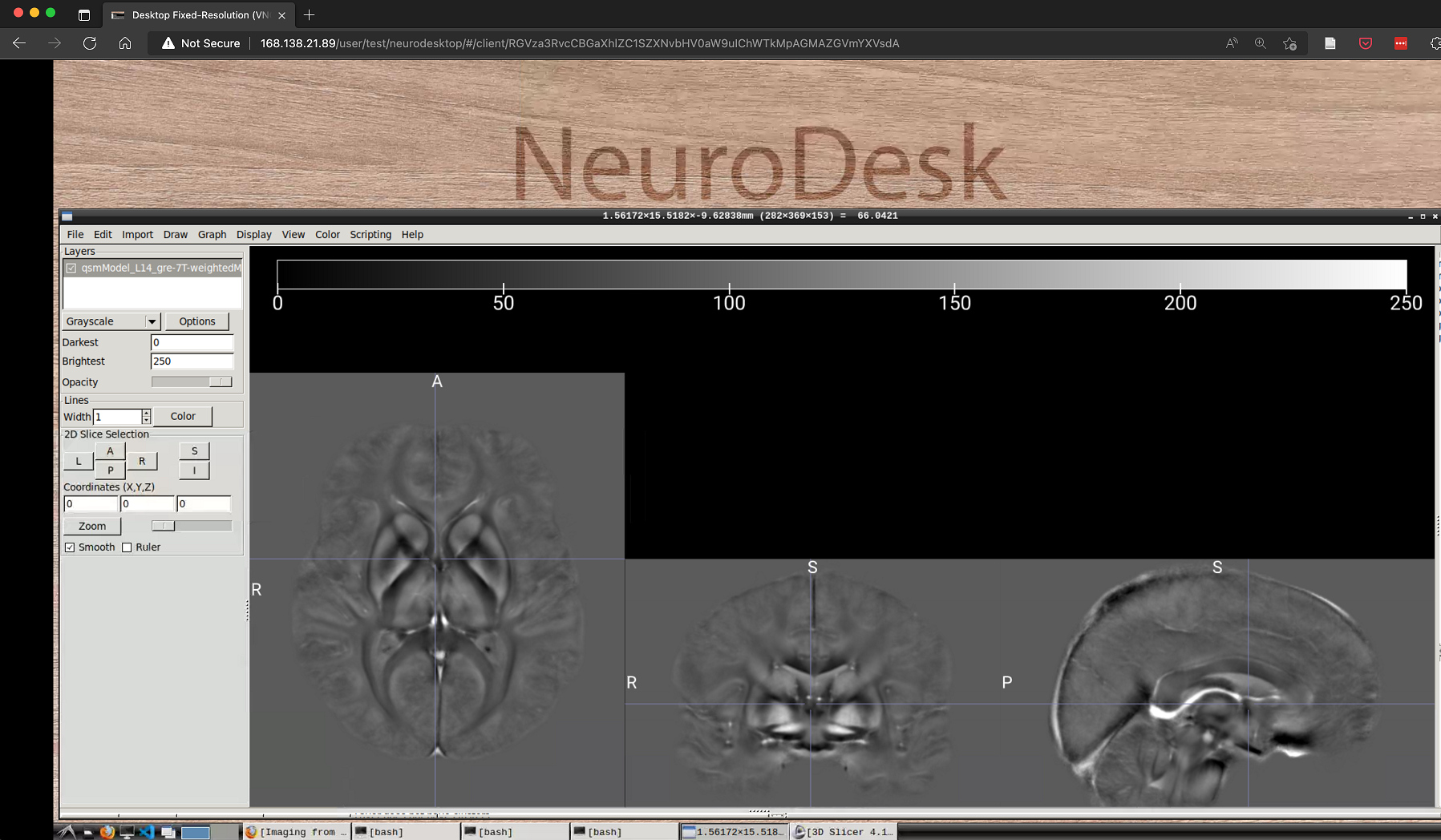Viewport: 1441px width, 840px height.
Task: Click the Brightest value input field
Action: pyautogui.click(x=192, y=361)
